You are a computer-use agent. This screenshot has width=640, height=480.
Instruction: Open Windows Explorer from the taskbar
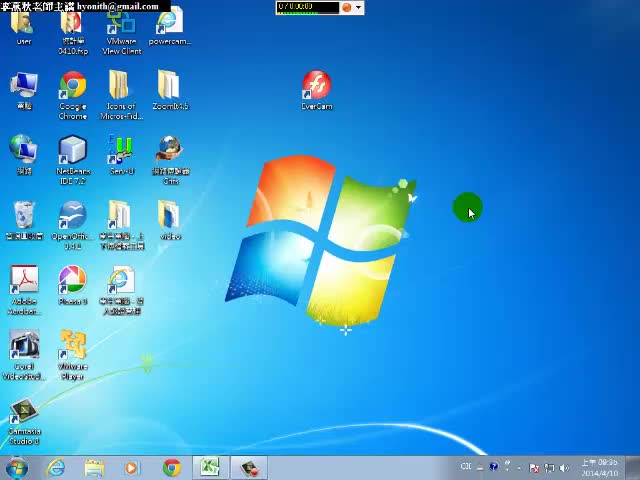click(94, 468)
